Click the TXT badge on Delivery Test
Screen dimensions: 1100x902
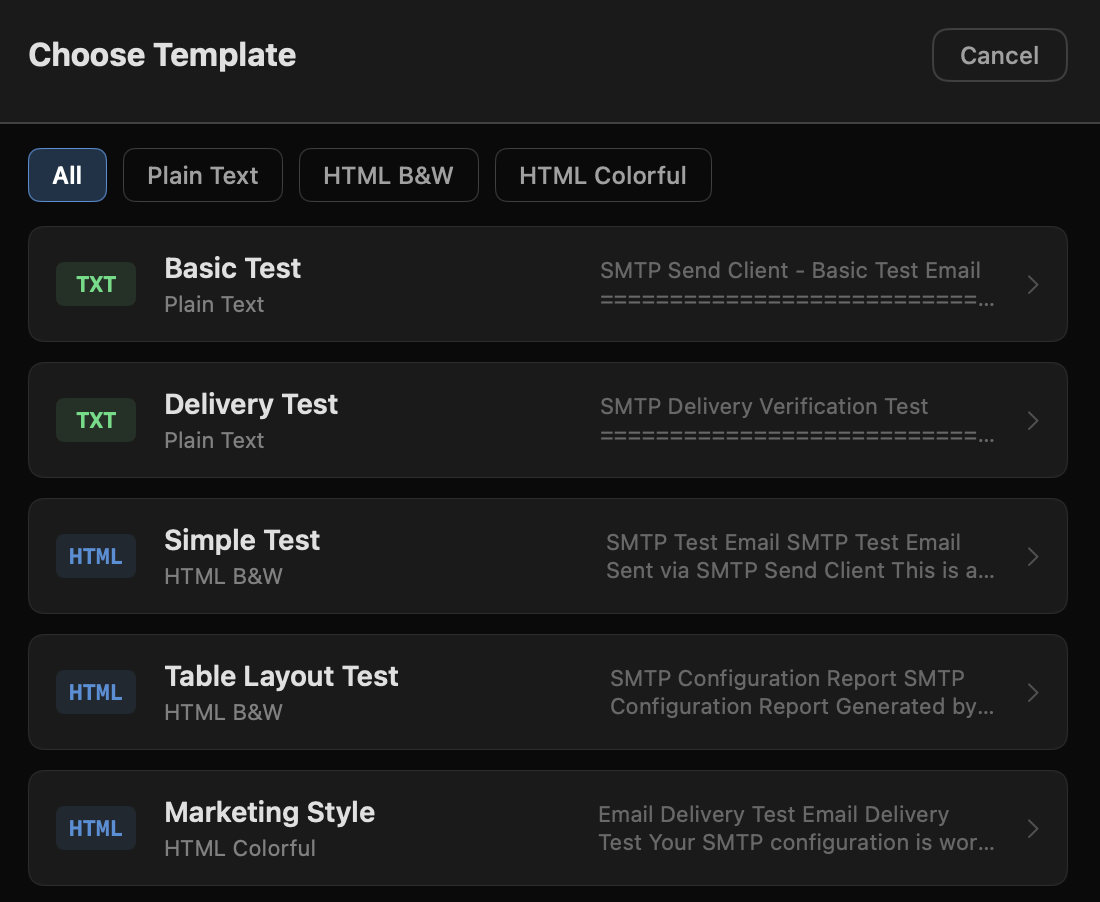95,420
